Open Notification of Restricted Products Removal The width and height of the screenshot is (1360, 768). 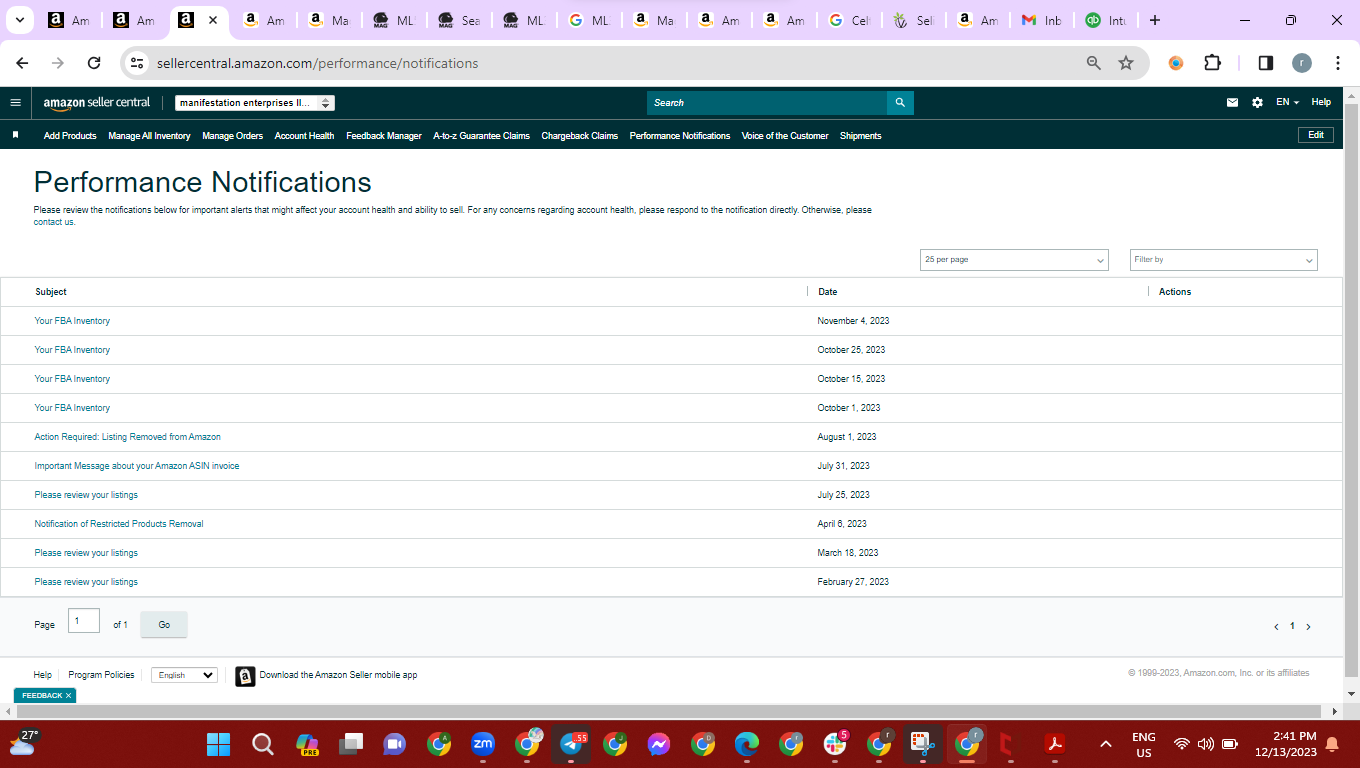[119, 524]
